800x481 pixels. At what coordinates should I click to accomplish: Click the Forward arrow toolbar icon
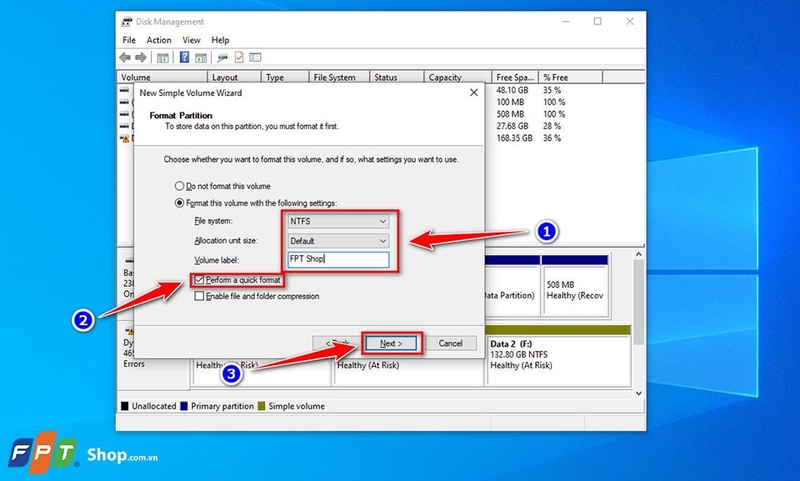coord(141,58)
